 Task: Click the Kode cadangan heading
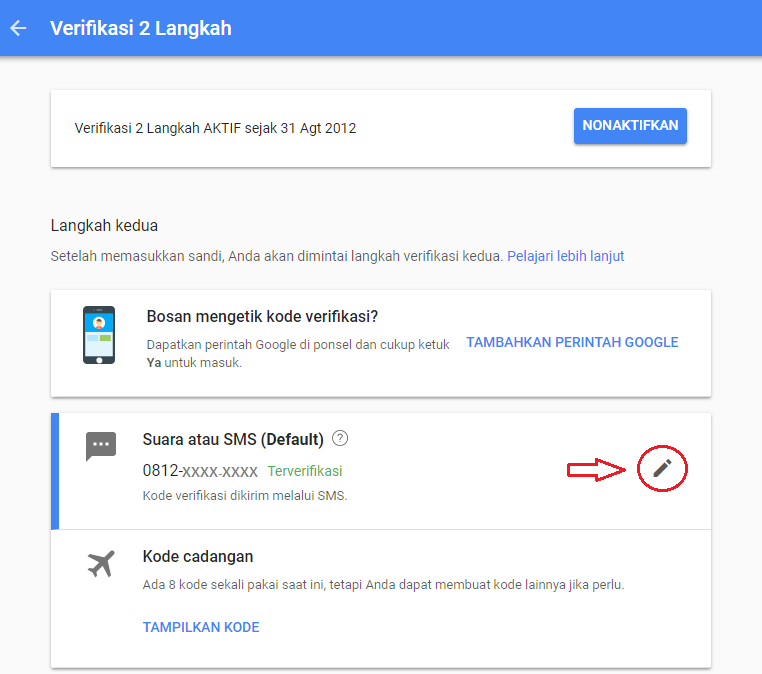(x=198, y=556)
